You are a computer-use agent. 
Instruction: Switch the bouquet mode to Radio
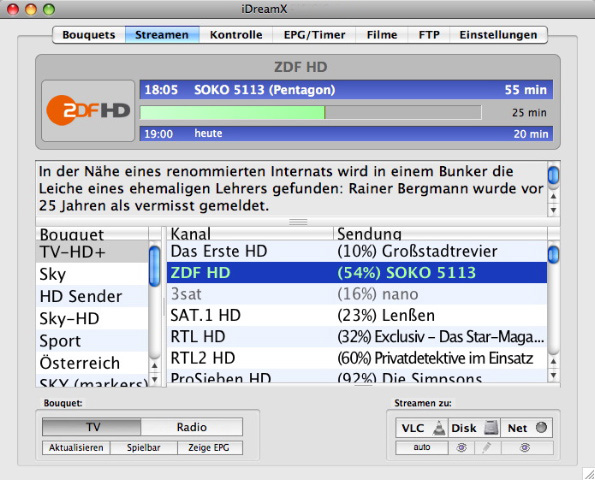192,427
